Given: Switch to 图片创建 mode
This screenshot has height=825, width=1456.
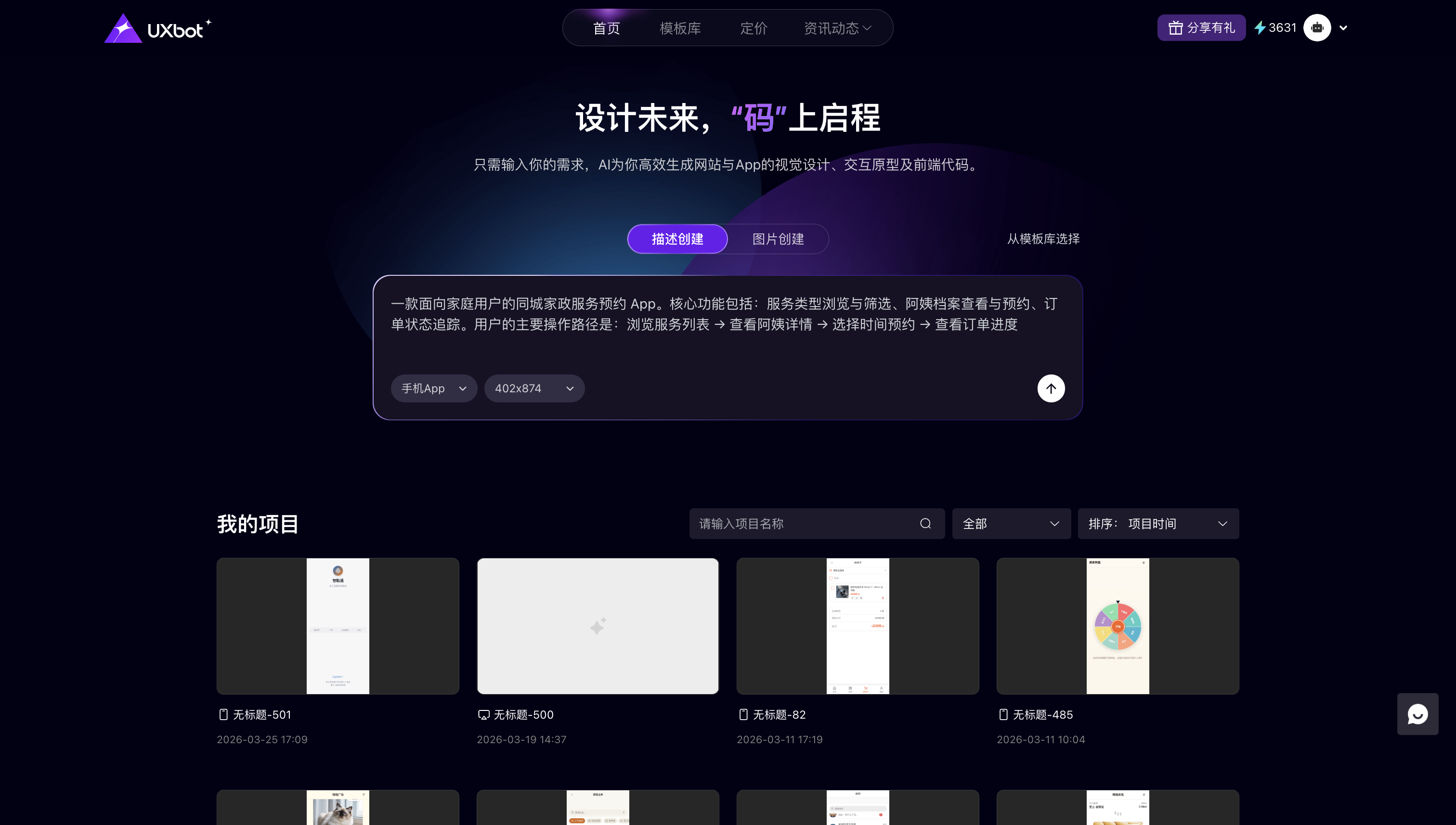Looking at the screenshot, I should pos(778,239).
